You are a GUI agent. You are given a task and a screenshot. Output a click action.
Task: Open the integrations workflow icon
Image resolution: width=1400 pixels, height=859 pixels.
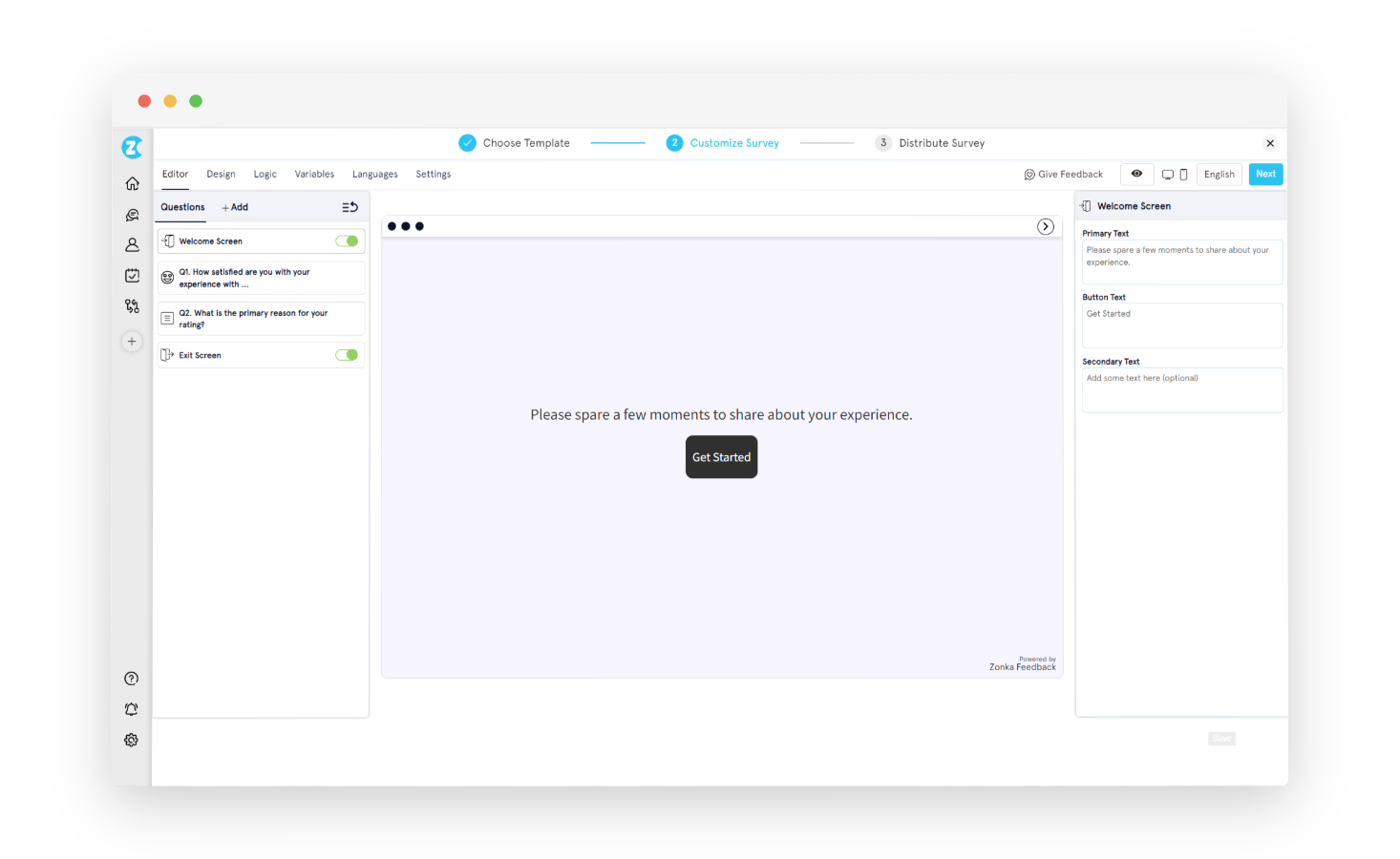pos(132,306)
